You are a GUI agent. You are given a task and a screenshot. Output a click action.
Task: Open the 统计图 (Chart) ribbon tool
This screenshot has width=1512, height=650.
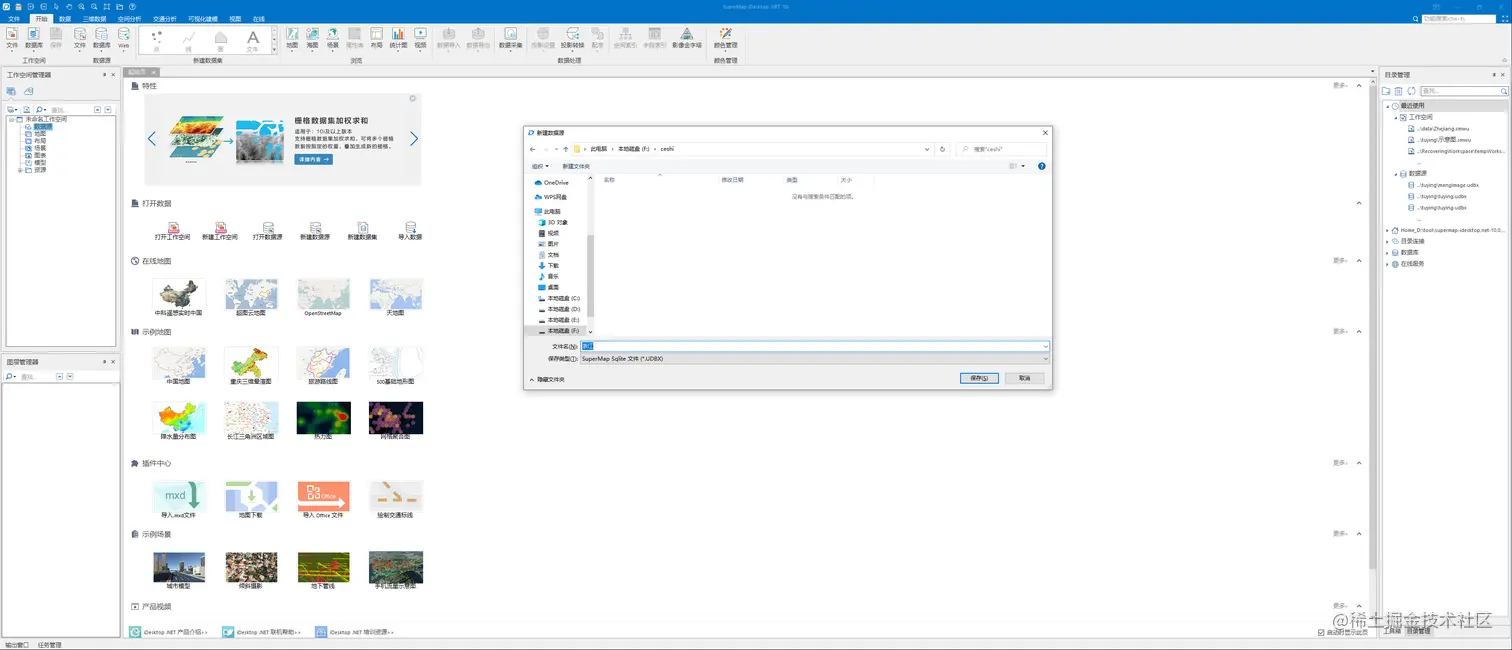point(398,37)
